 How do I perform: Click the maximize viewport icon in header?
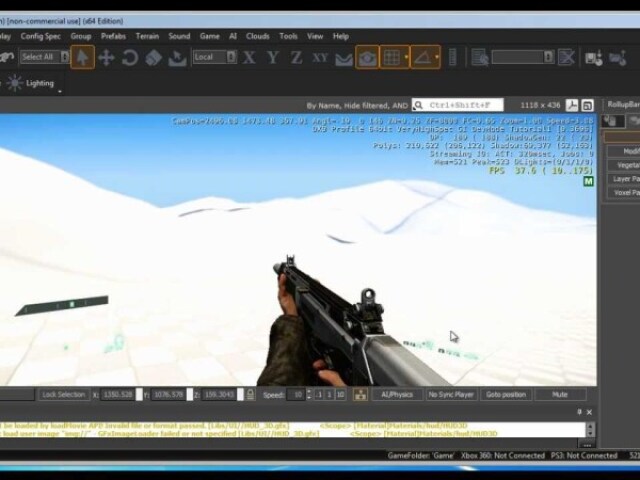point(587,105)
